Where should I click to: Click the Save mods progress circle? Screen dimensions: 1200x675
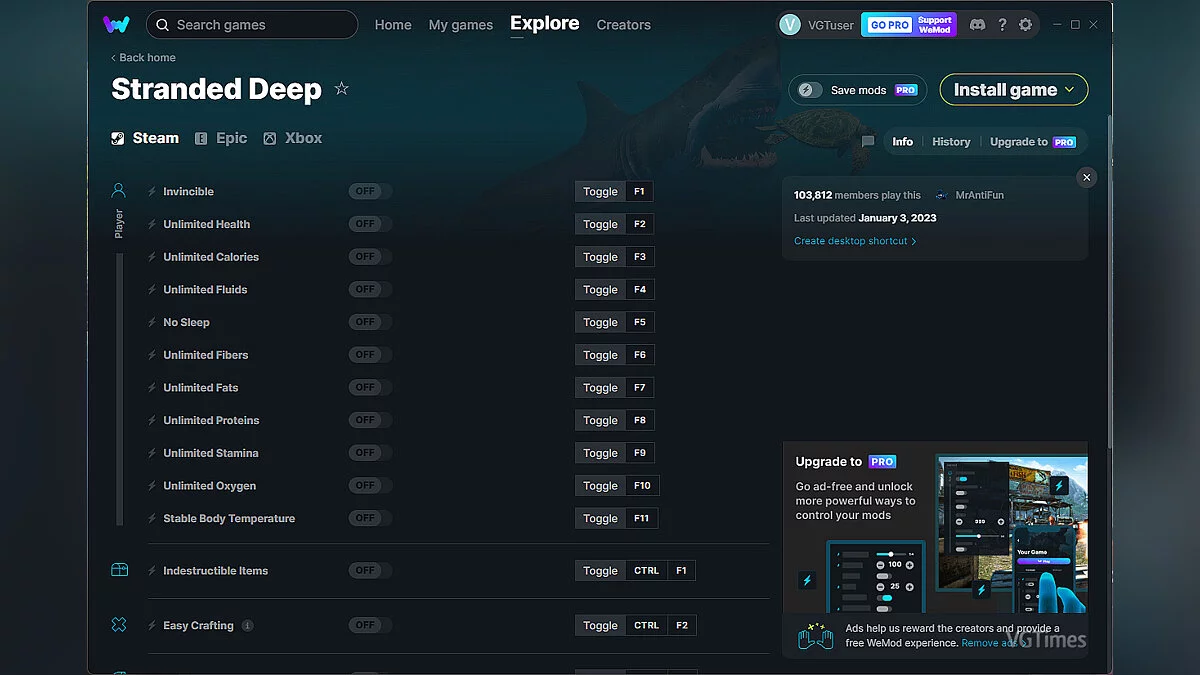coord(808,89)
